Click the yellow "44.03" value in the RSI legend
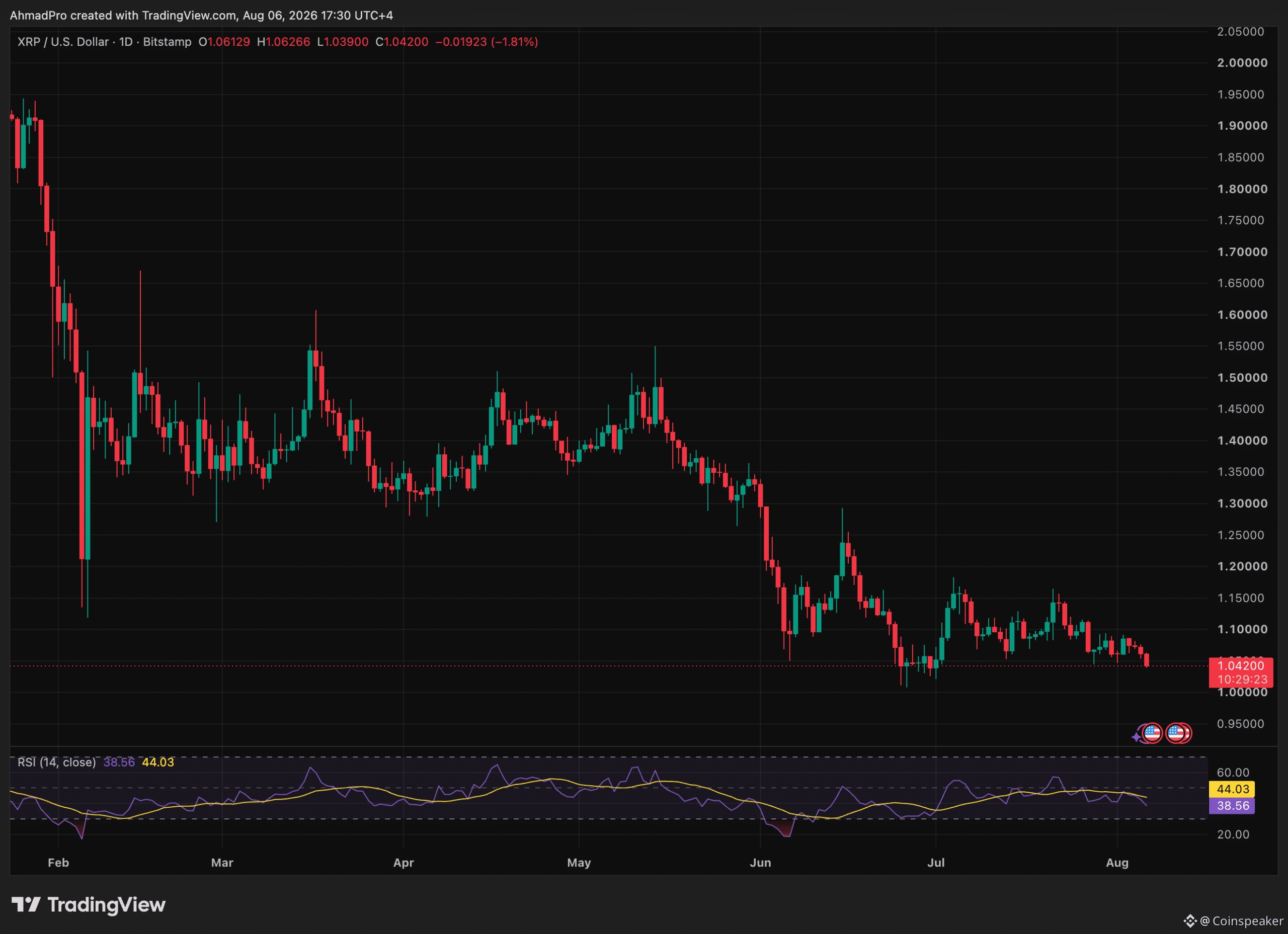The width and height of the screenshot is (1288, 934). [158, 762]
